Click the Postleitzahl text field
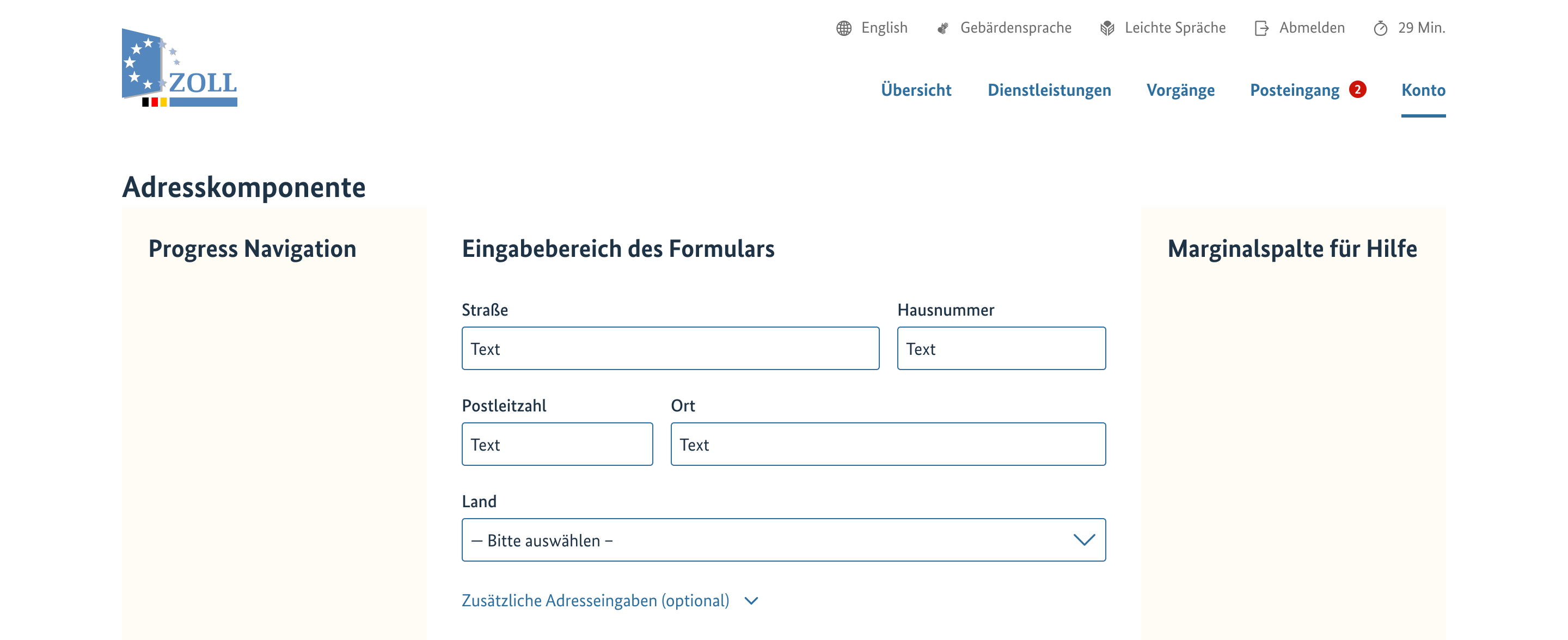 557,444
